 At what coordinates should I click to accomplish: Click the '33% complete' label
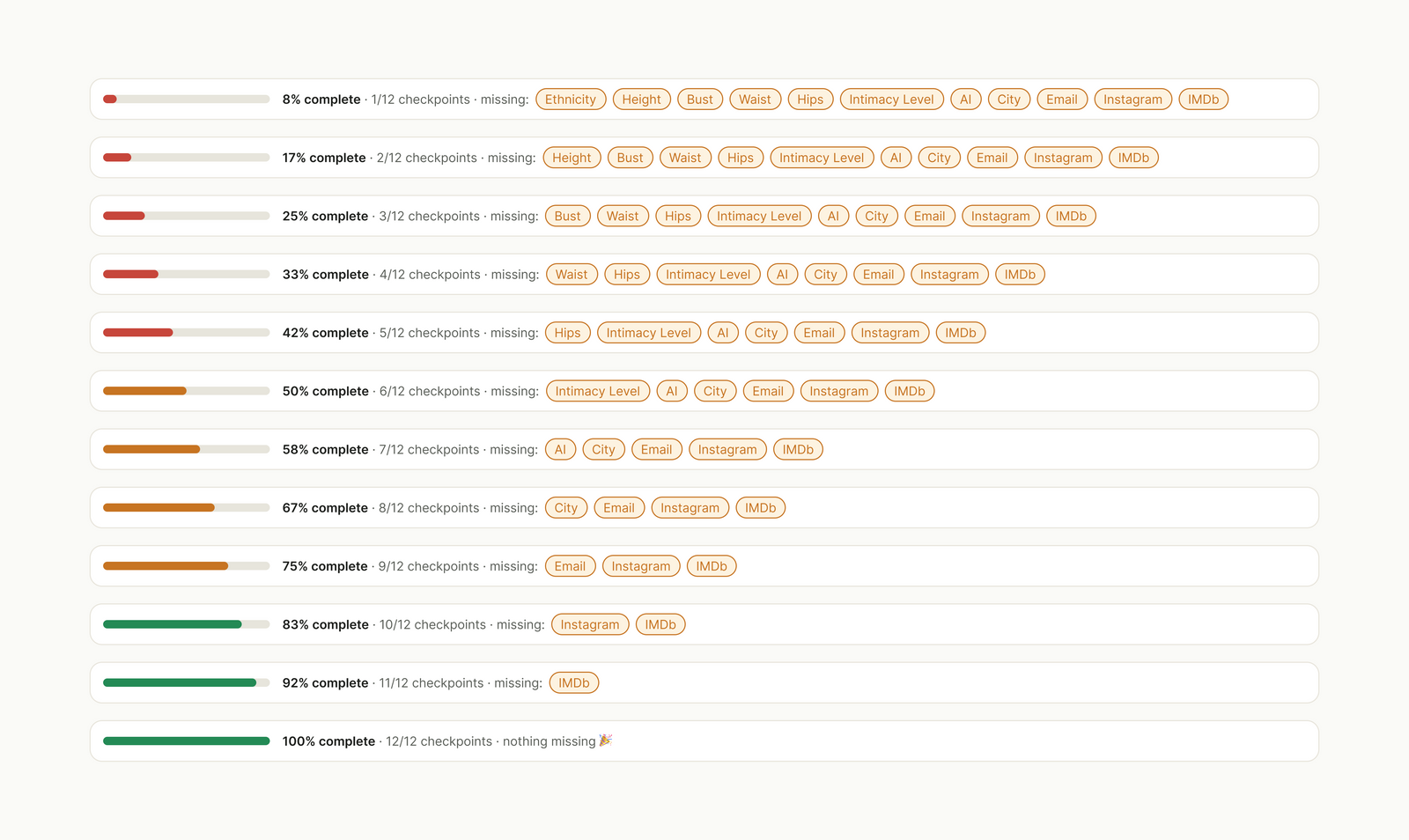click(325, 275)
